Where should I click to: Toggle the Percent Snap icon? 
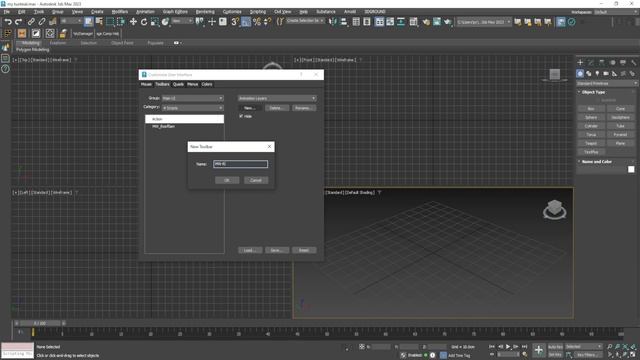(x=257, y=22)
